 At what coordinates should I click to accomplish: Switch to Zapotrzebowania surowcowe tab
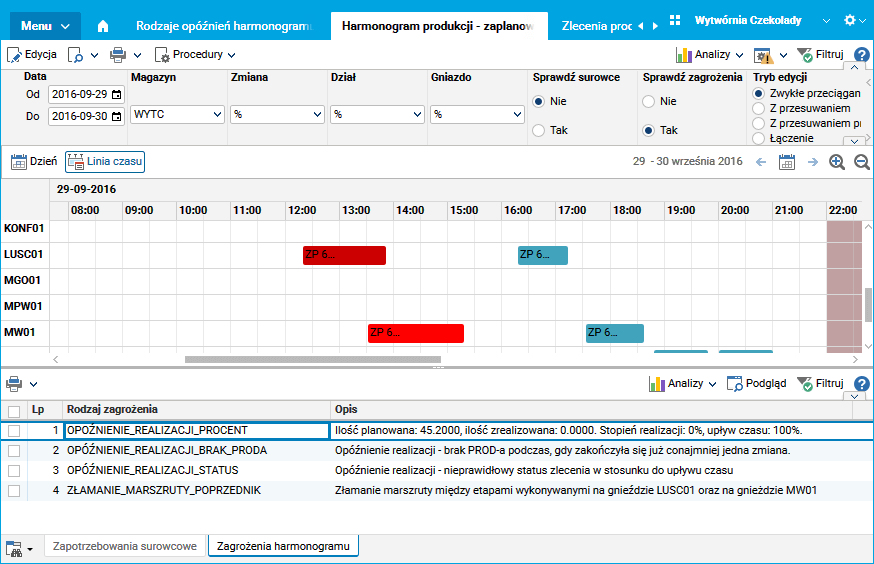click(x=125, y=546)
